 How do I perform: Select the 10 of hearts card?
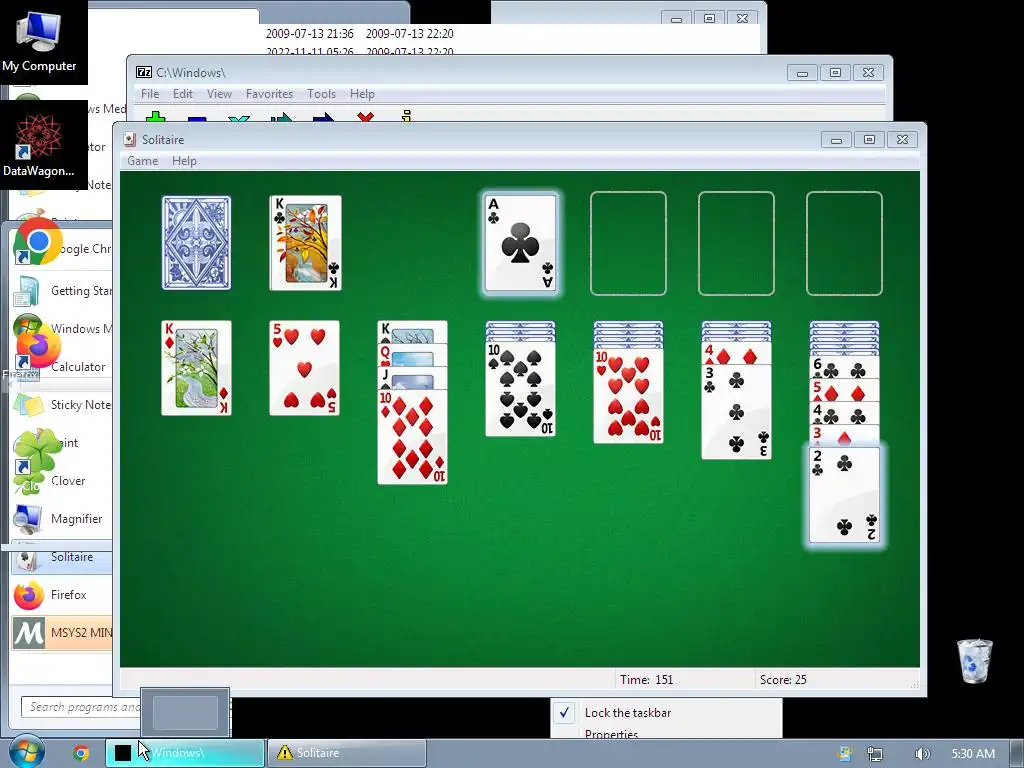[x=628, y=396]
